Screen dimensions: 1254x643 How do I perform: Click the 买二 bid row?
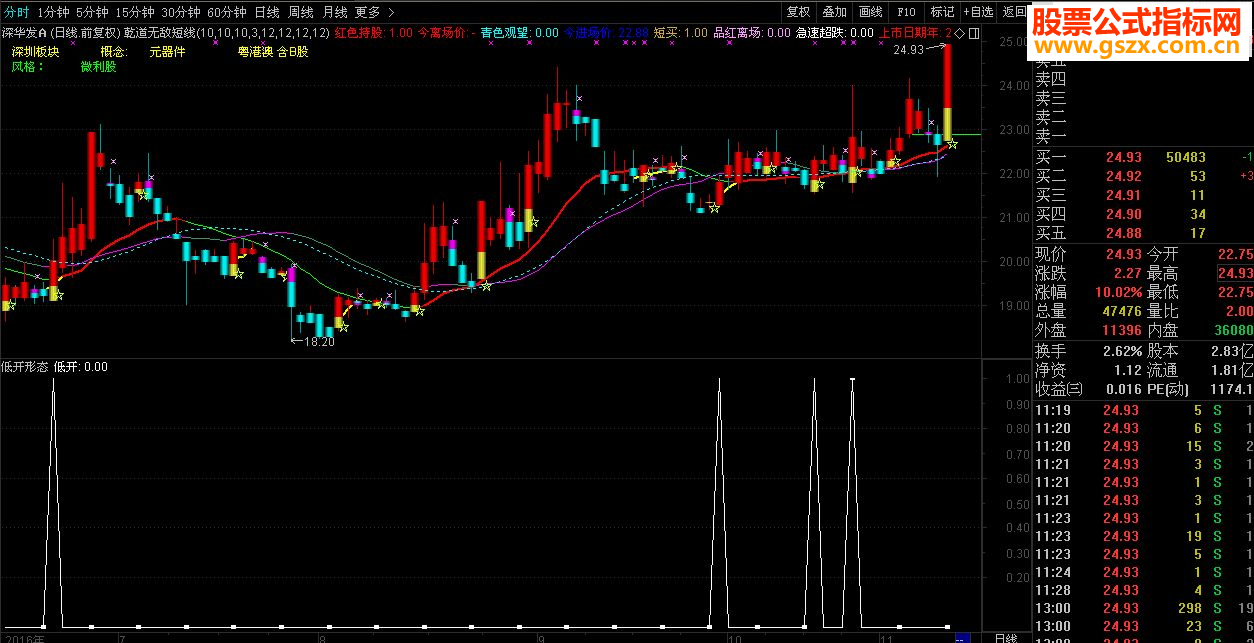click(1143, 176)
